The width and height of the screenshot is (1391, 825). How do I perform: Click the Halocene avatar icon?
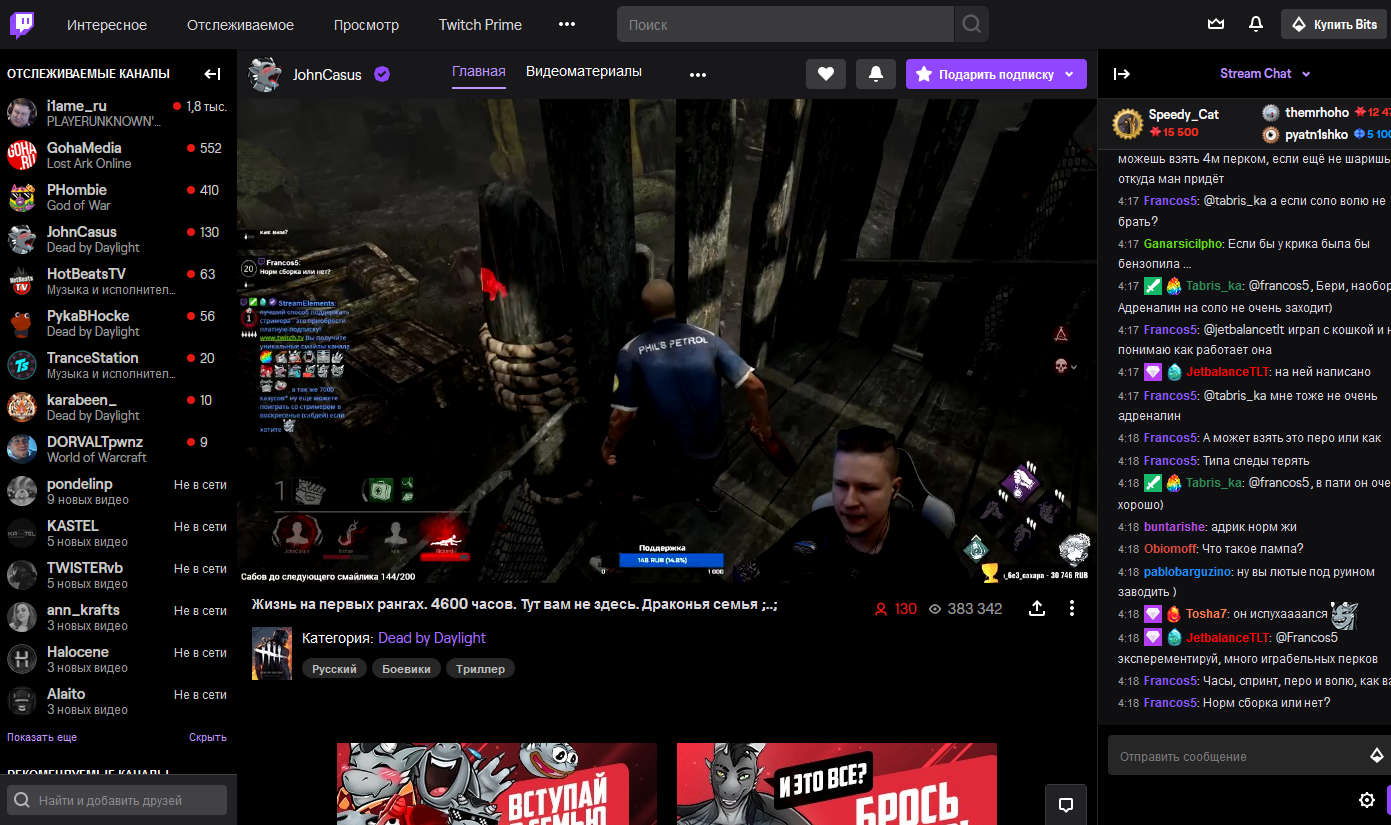[x=22, y=659]
